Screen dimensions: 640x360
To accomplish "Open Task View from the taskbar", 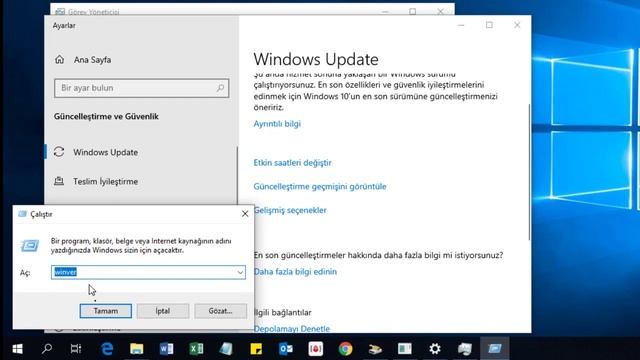I will [x=76, y=349].
